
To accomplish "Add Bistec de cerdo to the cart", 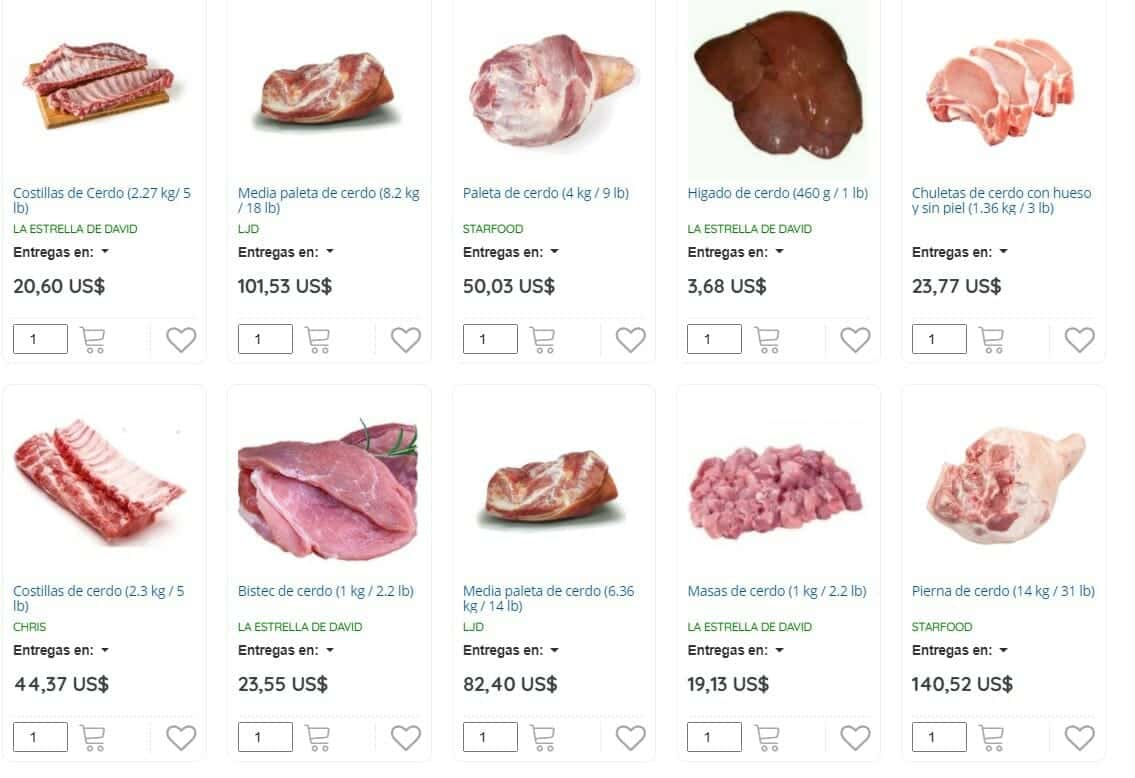I will [x=318, y=737].
